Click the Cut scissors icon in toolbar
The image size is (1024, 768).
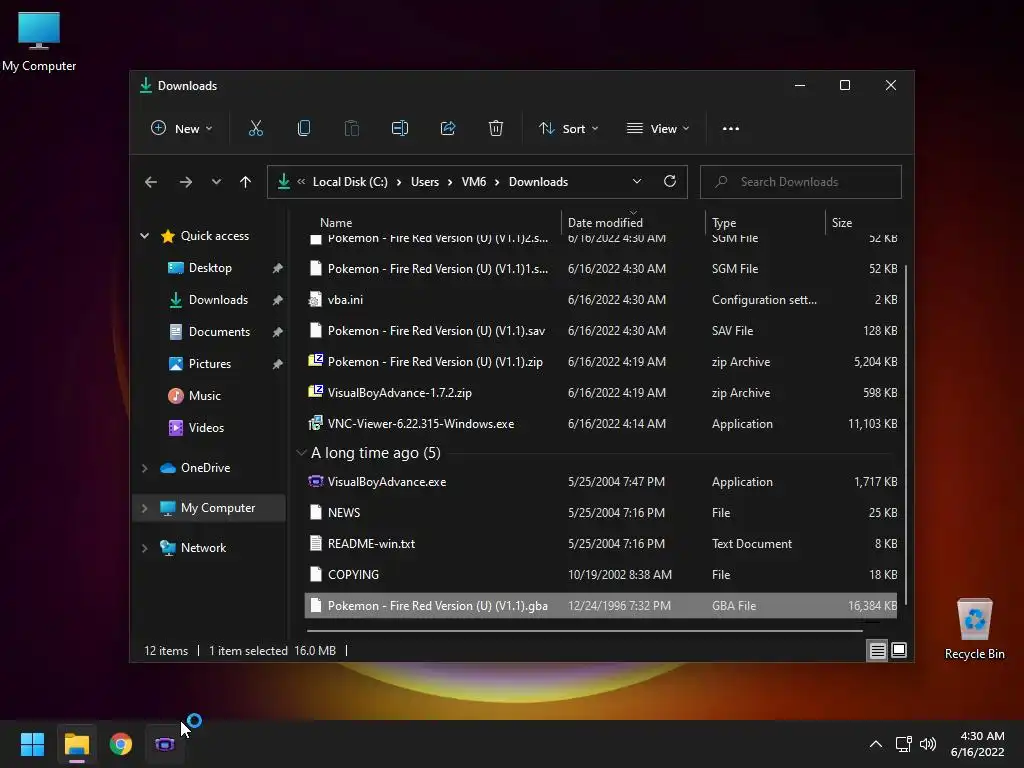pyautogui.click(x=255, y=129)
